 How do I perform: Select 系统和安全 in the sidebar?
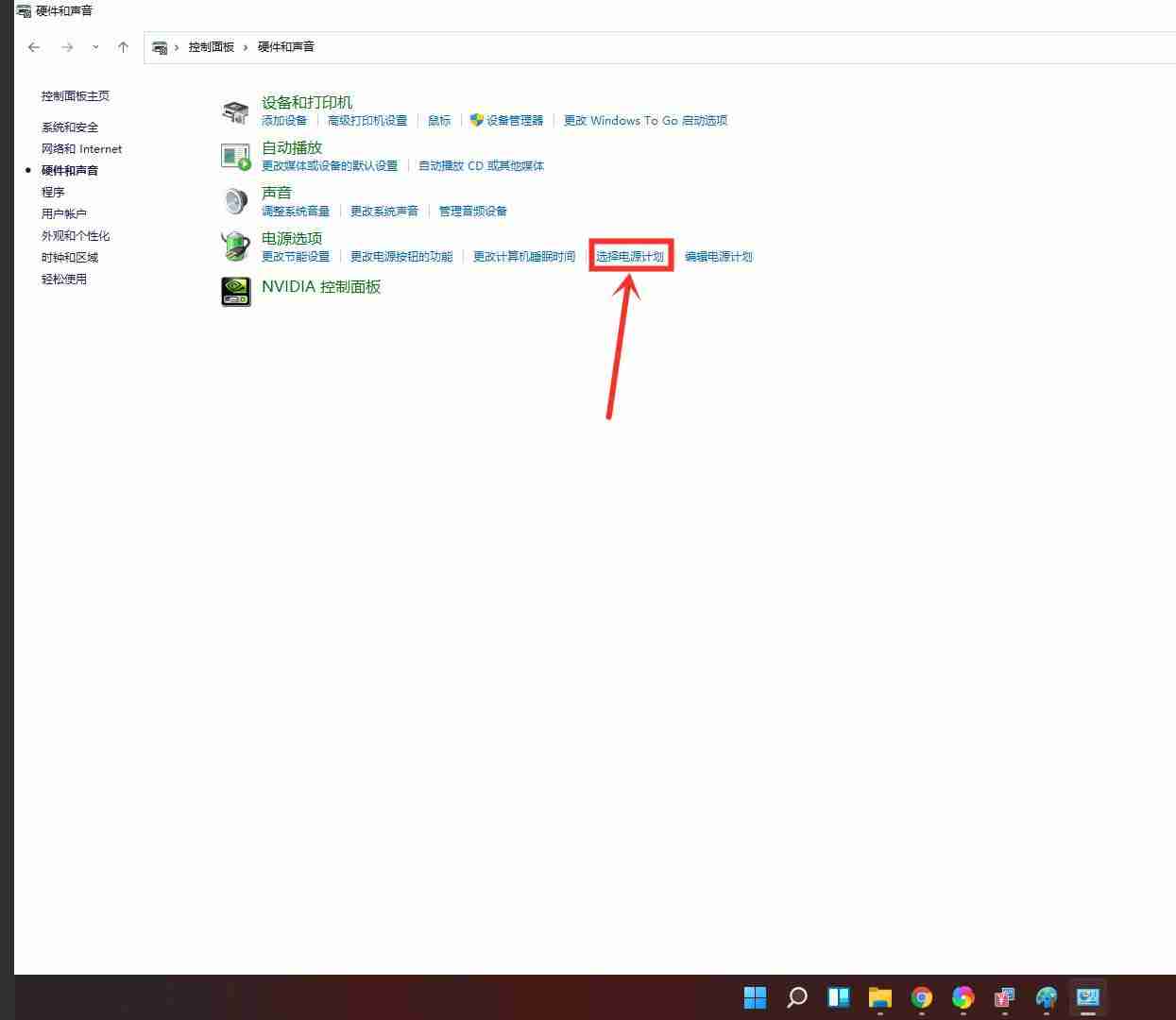67,127
